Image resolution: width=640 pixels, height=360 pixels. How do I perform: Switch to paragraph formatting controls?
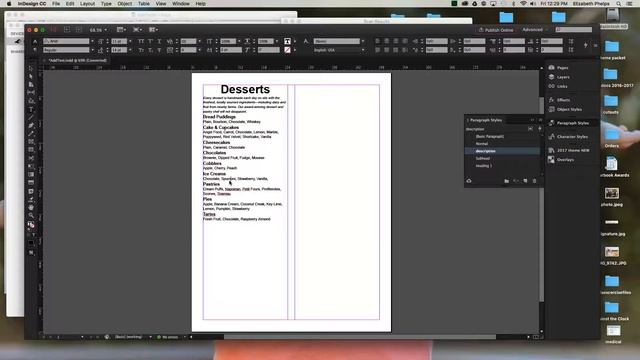tap(35, 50)
